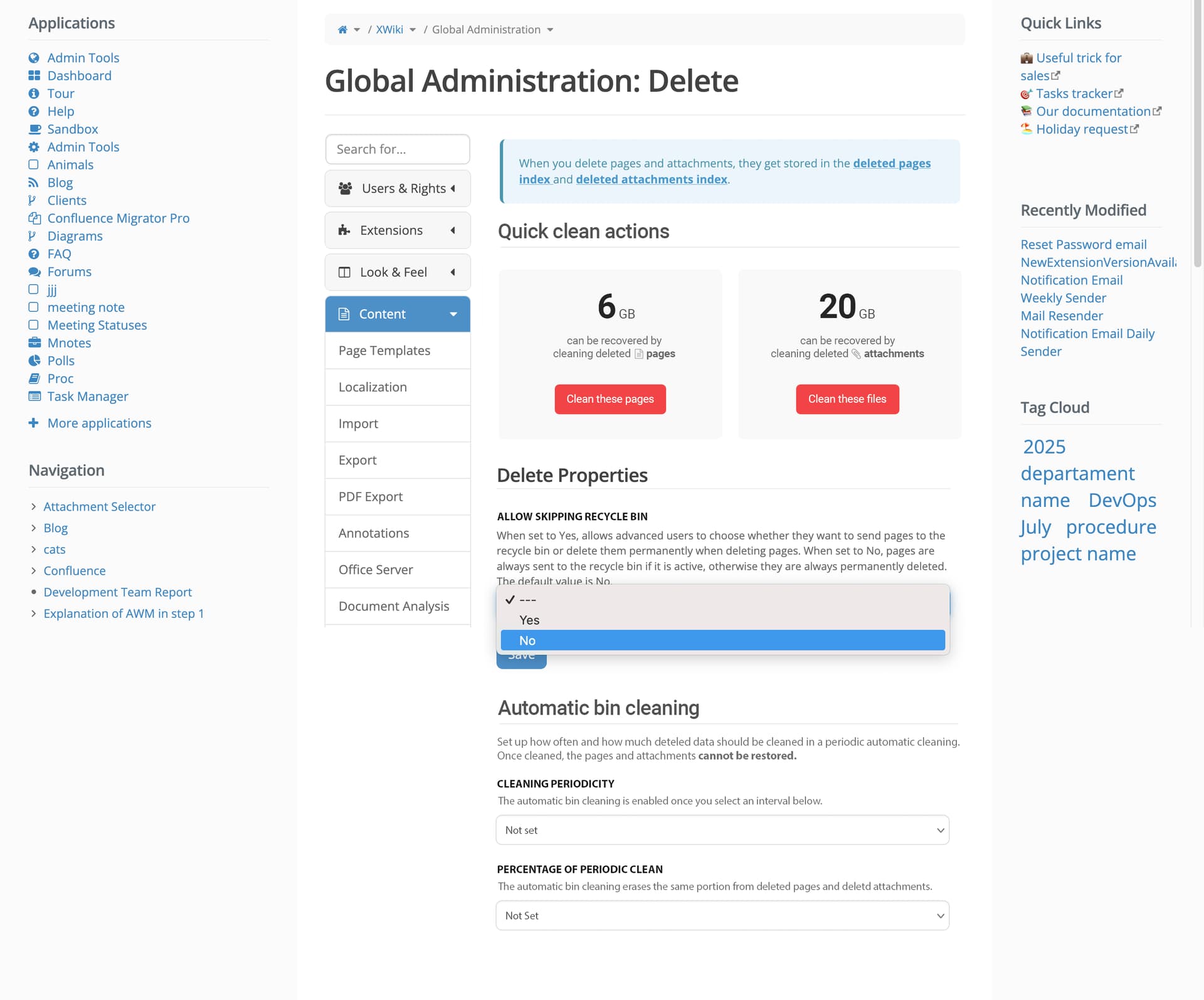1204x1000 pixels.
Task: Expand the Look & Feel section arrow
Action: tap(453, 272)
